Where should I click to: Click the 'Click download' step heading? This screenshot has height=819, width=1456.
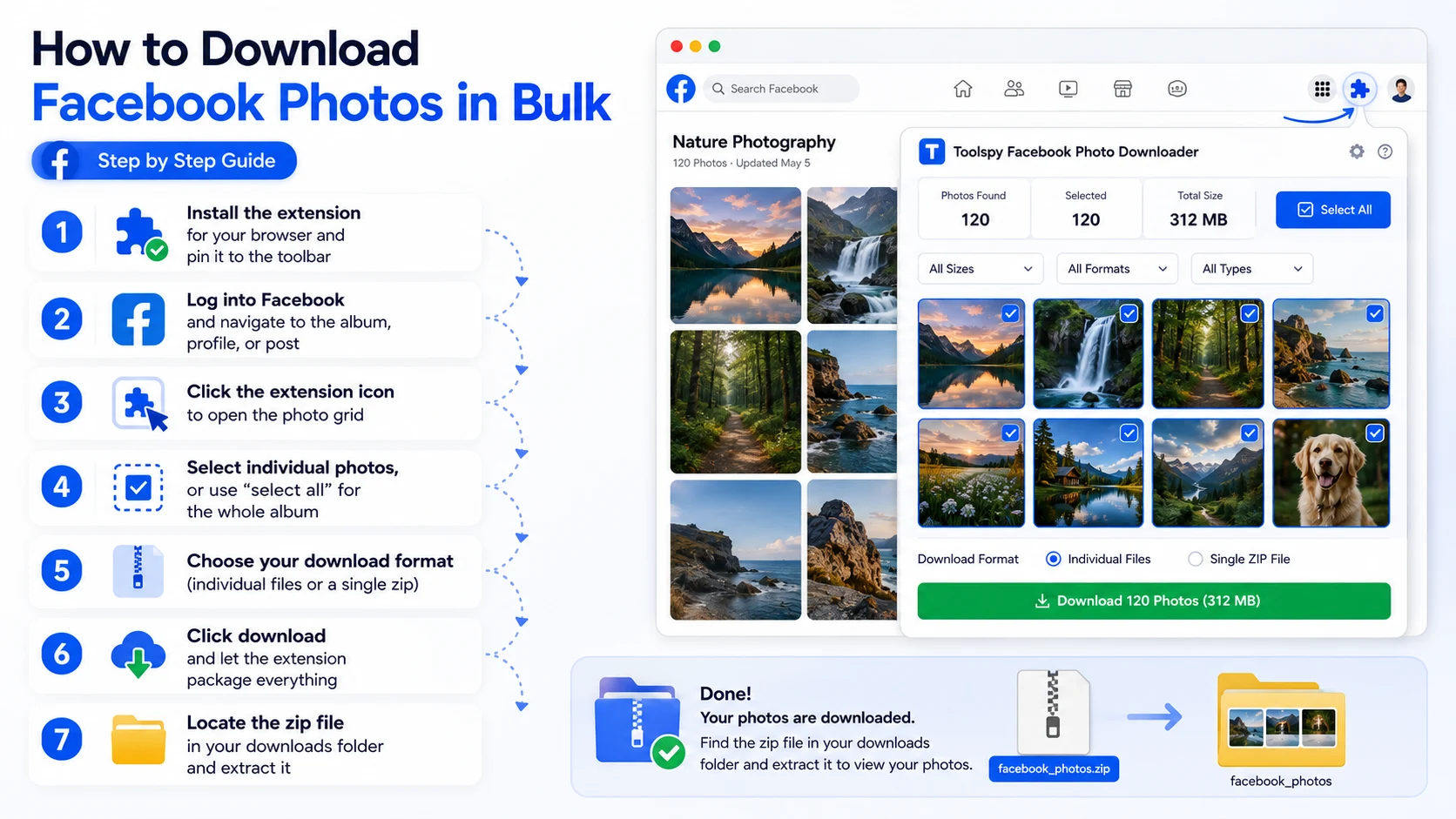pyautogui.click(x=256, y=636)
